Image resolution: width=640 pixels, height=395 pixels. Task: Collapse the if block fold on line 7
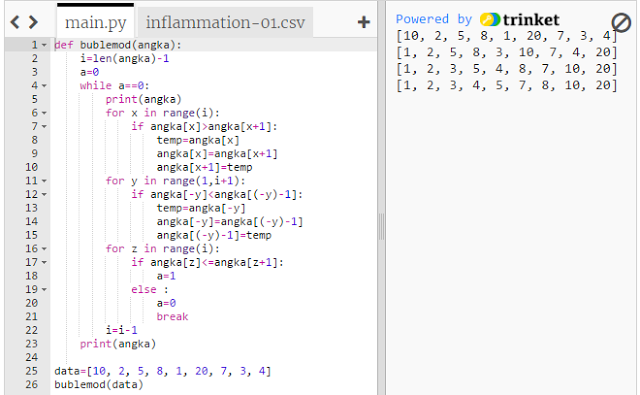tap(44, 126)
